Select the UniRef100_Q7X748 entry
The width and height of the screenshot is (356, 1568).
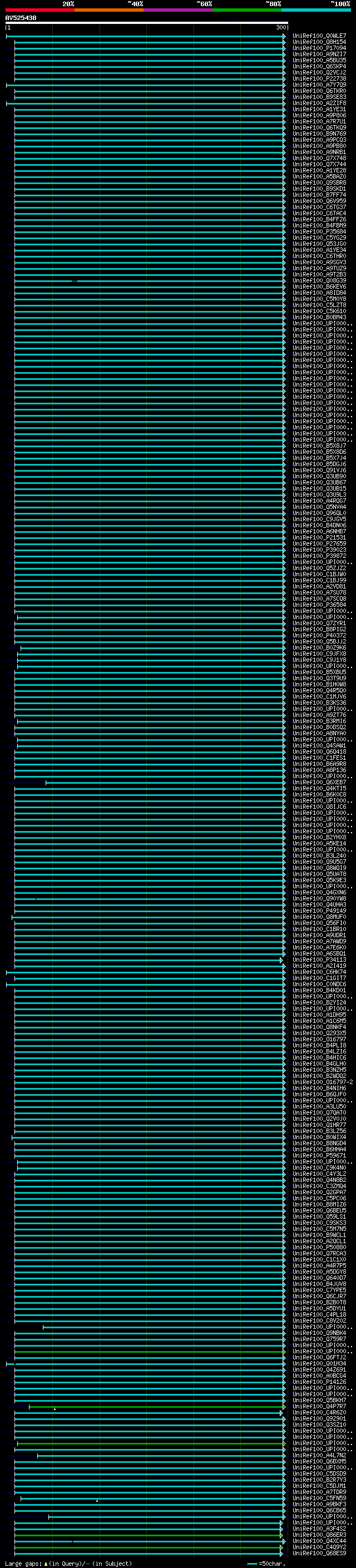point(319,159)
